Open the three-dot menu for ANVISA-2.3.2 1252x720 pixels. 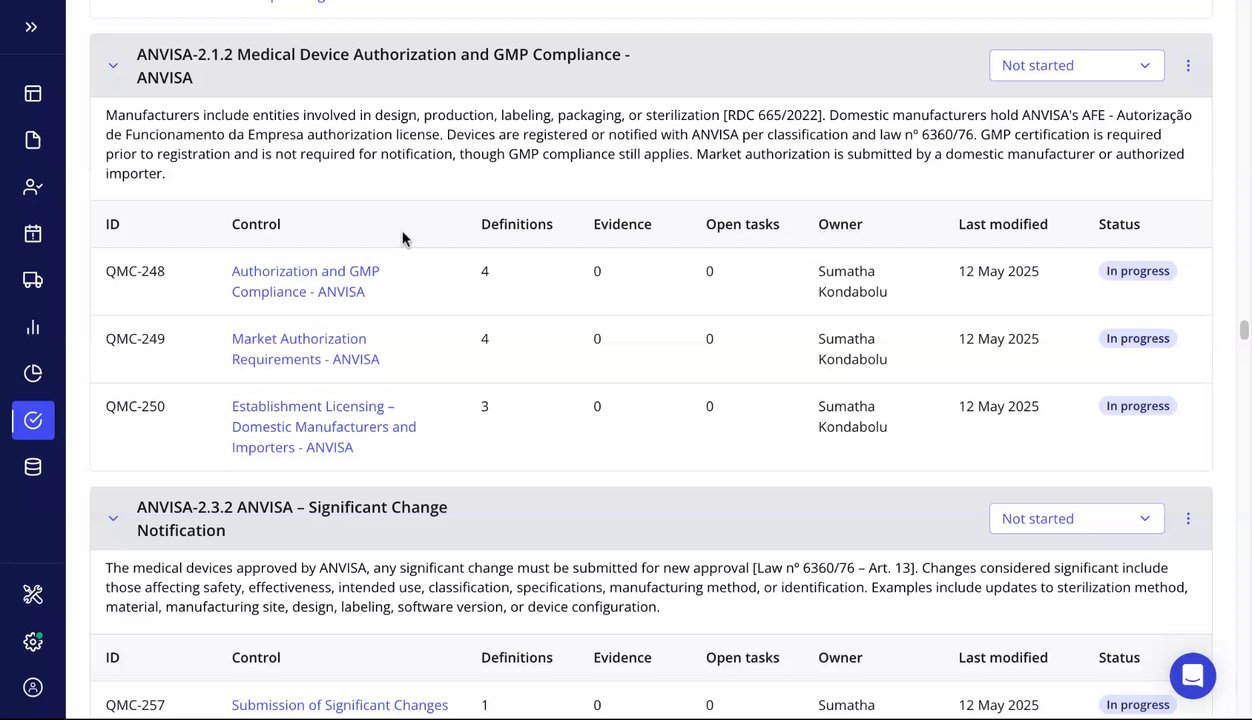point(1188,518)
